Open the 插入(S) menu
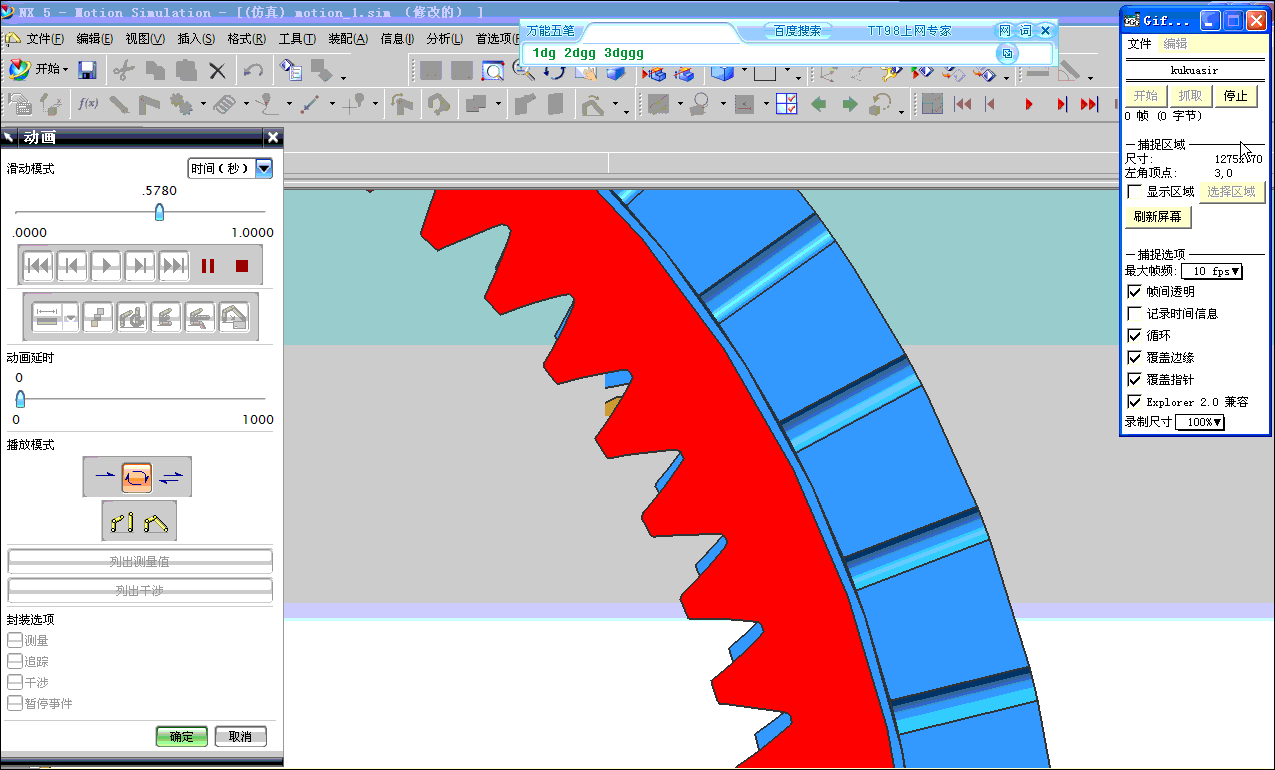 pyautogui.click(x=196, y=39)
